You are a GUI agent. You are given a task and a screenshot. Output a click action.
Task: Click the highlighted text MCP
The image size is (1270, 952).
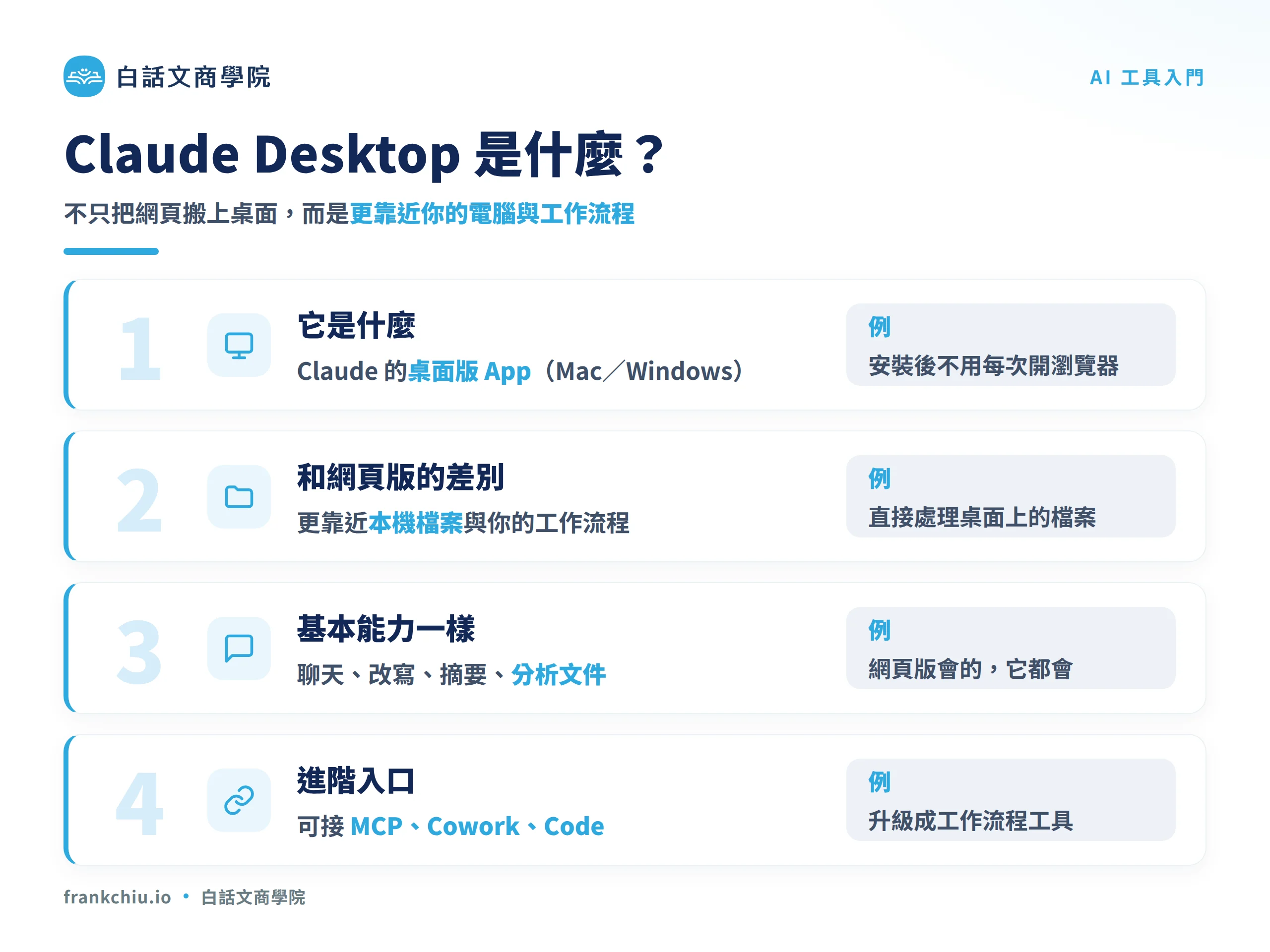click(x=376, y=827)
